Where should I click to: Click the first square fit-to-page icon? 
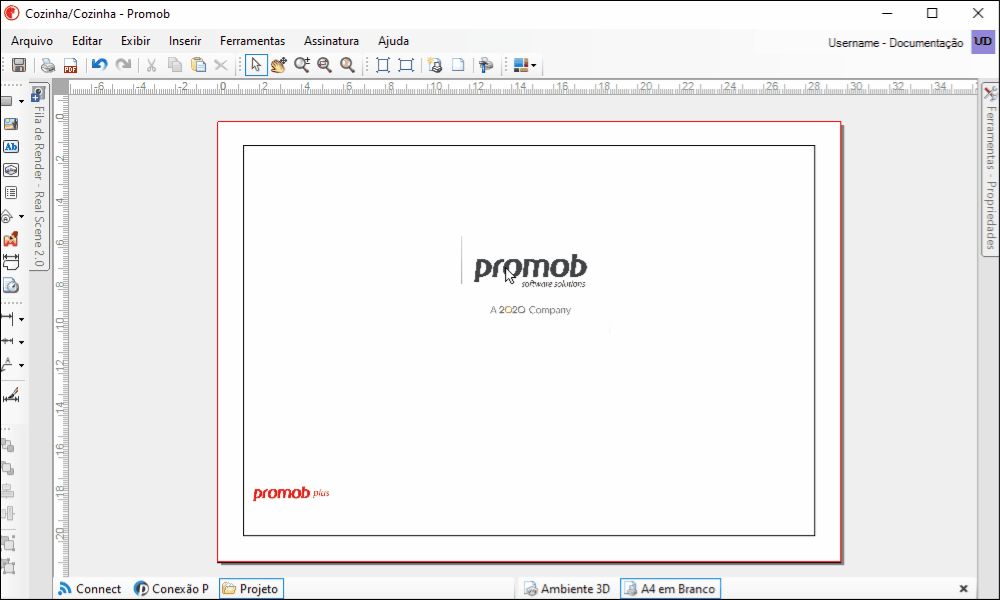[x=383, y=65]
